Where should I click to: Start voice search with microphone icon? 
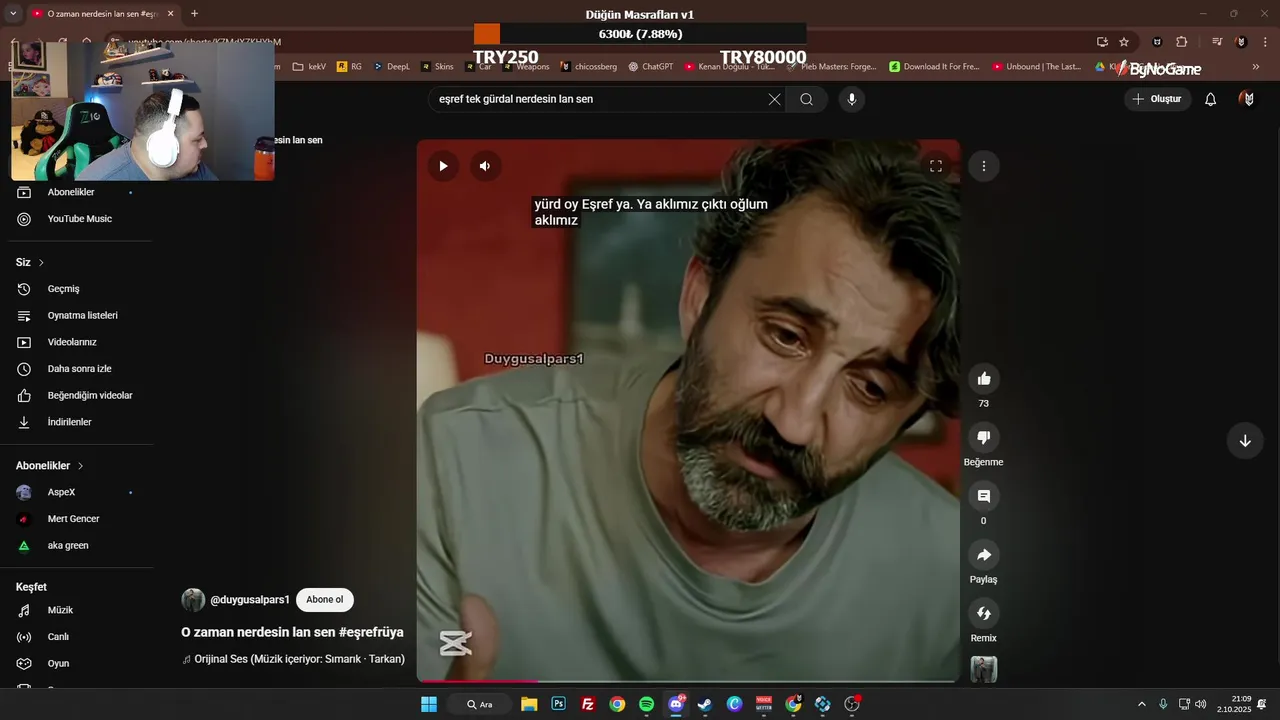[x=852, y=99]
